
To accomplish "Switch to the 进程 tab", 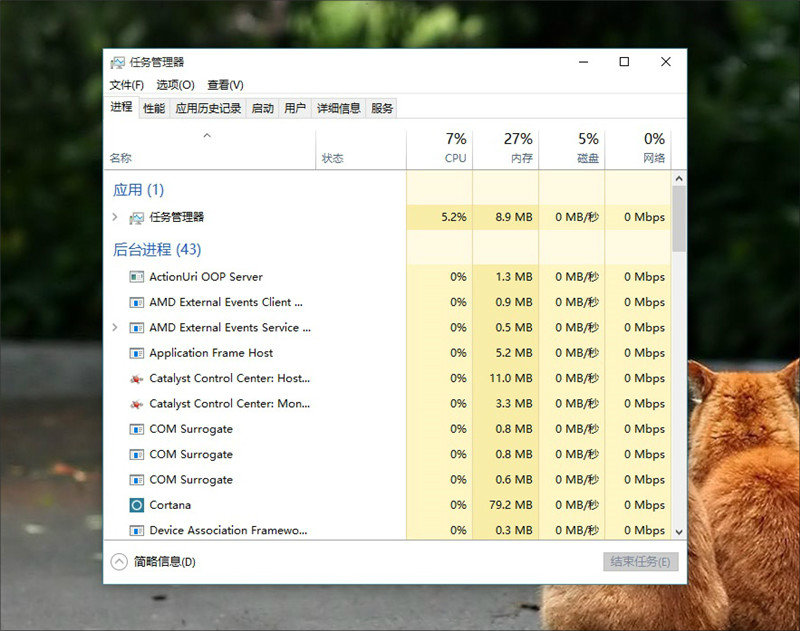I will tap(121, 107).
